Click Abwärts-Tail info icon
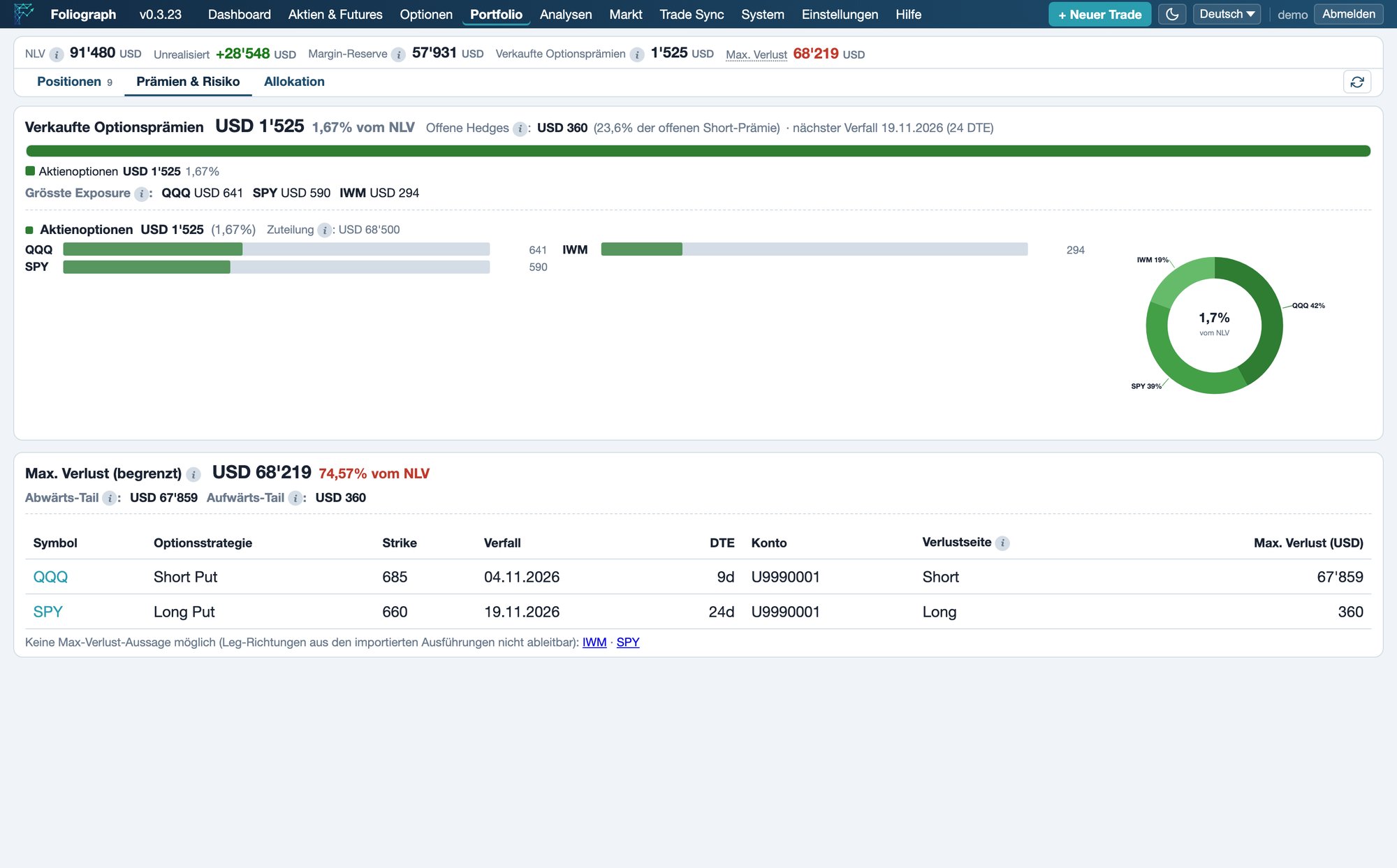This screenshot has height=868, width=1397. click(x=109, y=498)
